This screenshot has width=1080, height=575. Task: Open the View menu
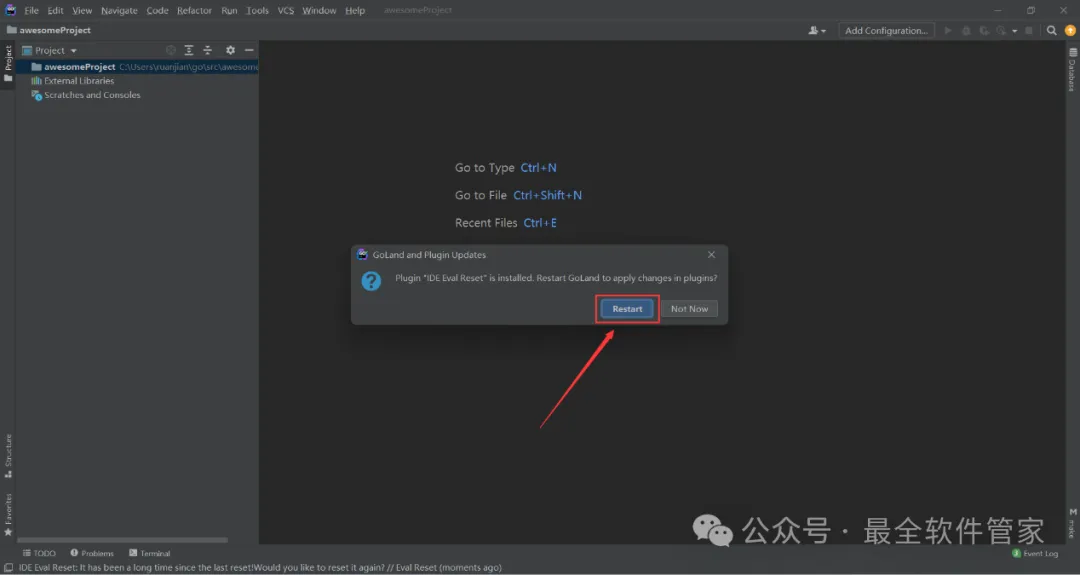coord(82,10)
